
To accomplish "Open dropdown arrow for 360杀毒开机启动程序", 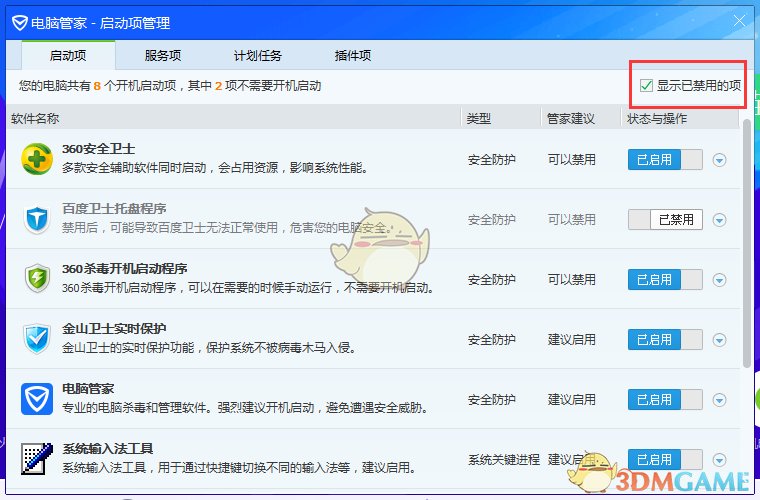I will click(719, 280).
